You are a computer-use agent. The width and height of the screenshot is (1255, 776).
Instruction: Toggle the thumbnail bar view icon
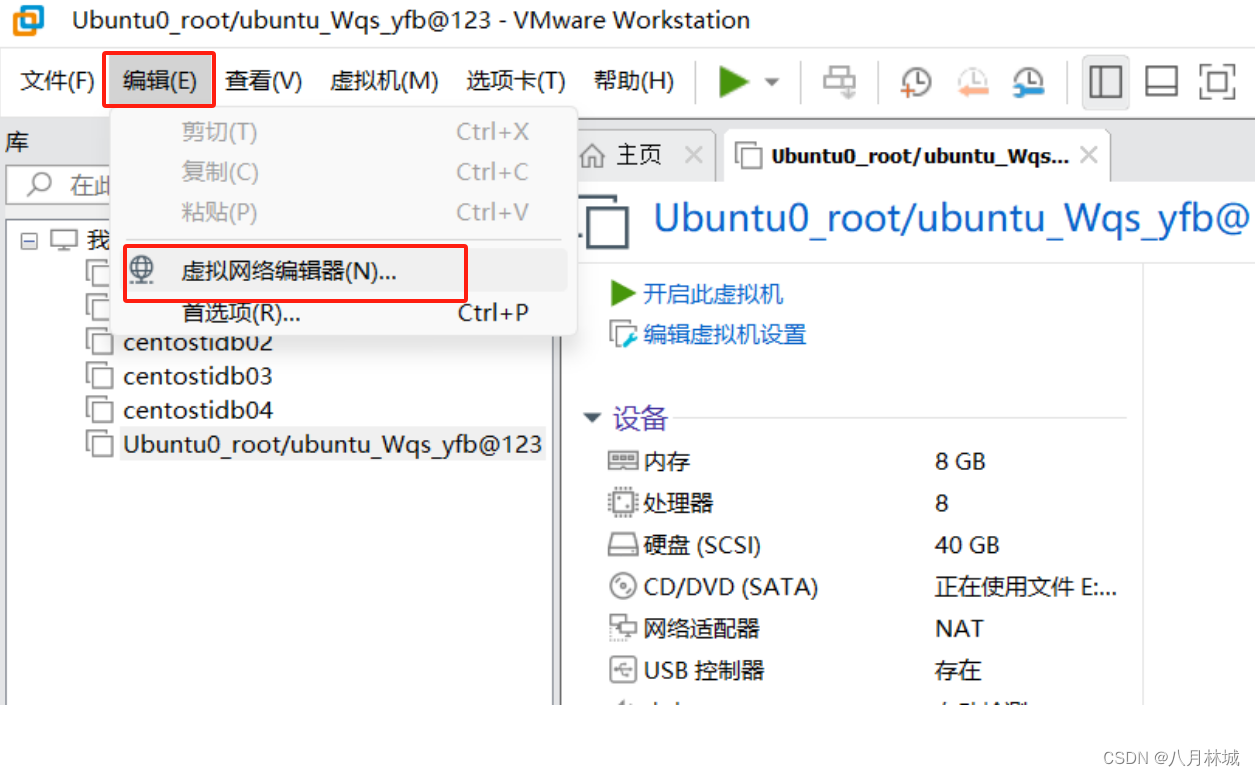tap(1161, 82)
